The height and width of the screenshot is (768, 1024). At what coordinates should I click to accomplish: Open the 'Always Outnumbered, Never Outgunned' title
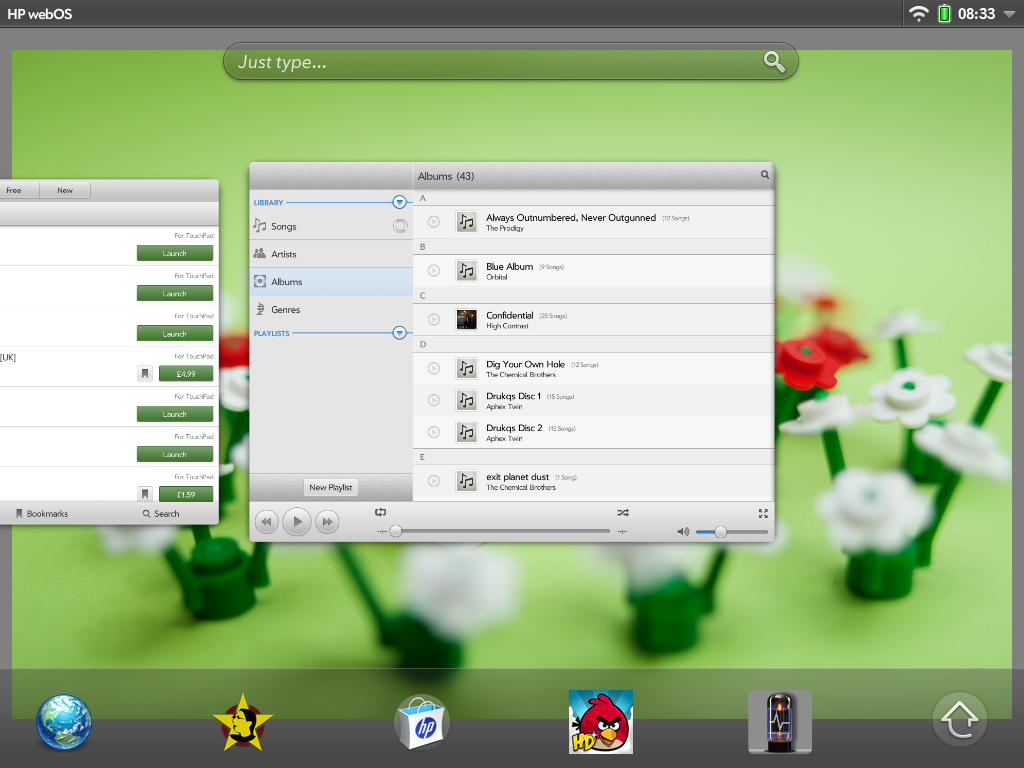click(x=571, y=217)
